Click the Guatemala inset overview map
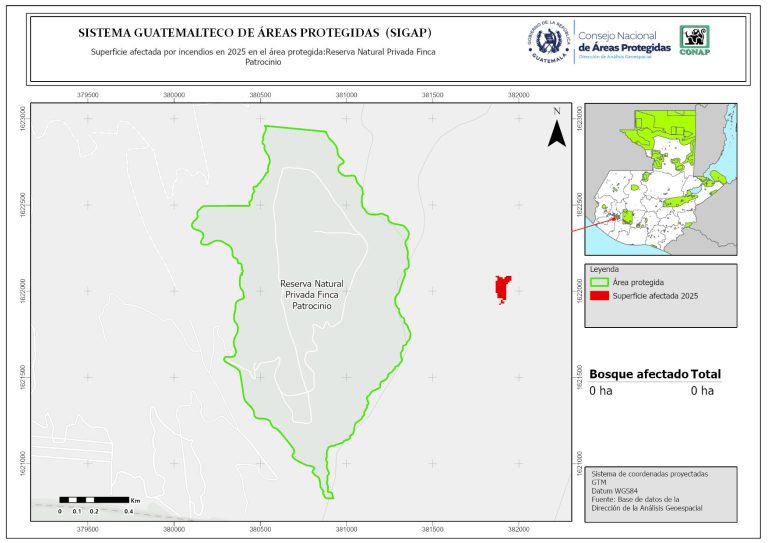 [659, 179]
